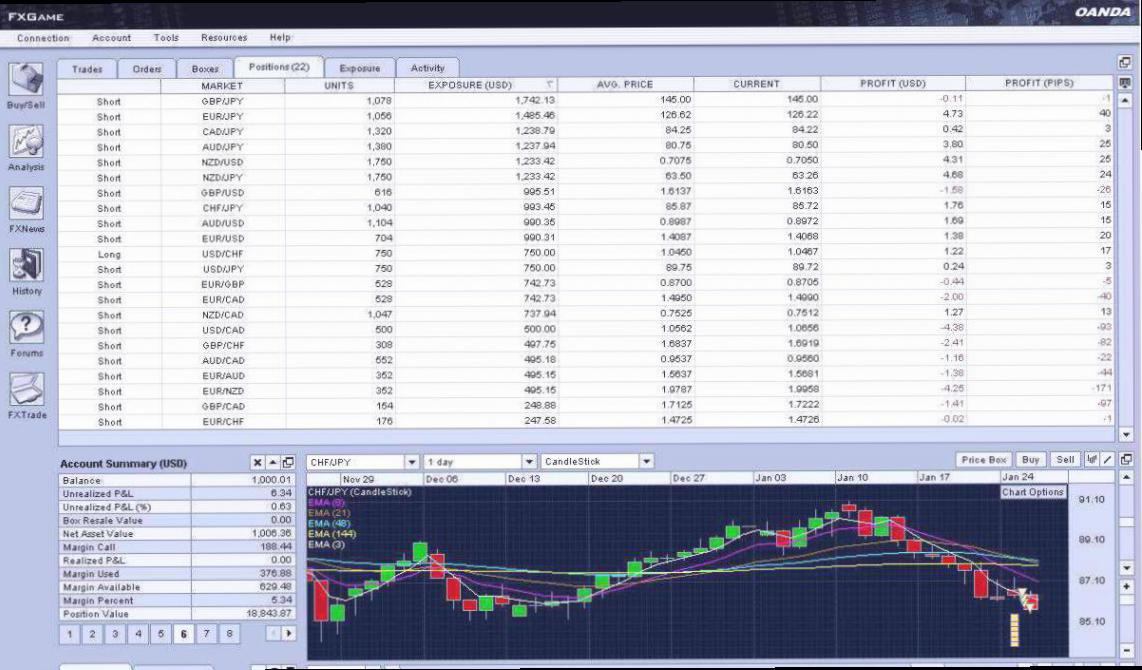Sort by MARKET column header
This screenshot has height=670, width=1142.
[x=222, y=85]
